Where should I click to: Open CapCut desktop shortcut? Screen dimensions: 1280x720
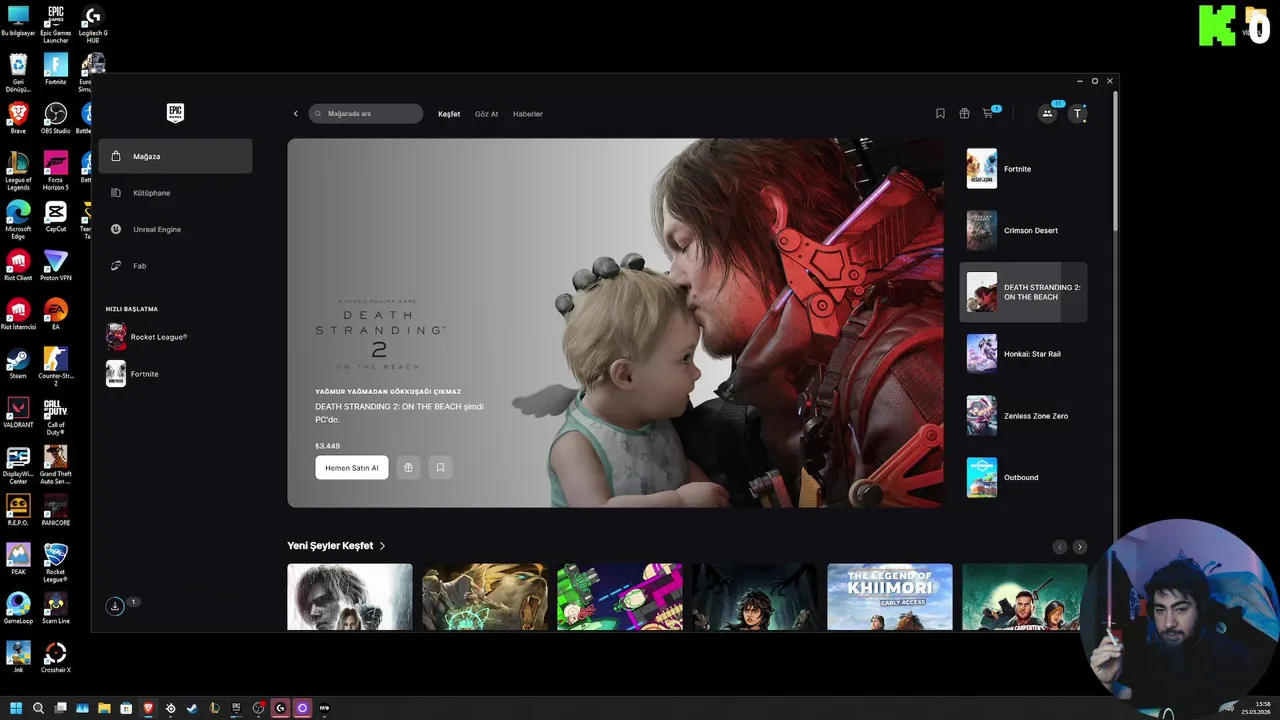click(x=55, y=216)
